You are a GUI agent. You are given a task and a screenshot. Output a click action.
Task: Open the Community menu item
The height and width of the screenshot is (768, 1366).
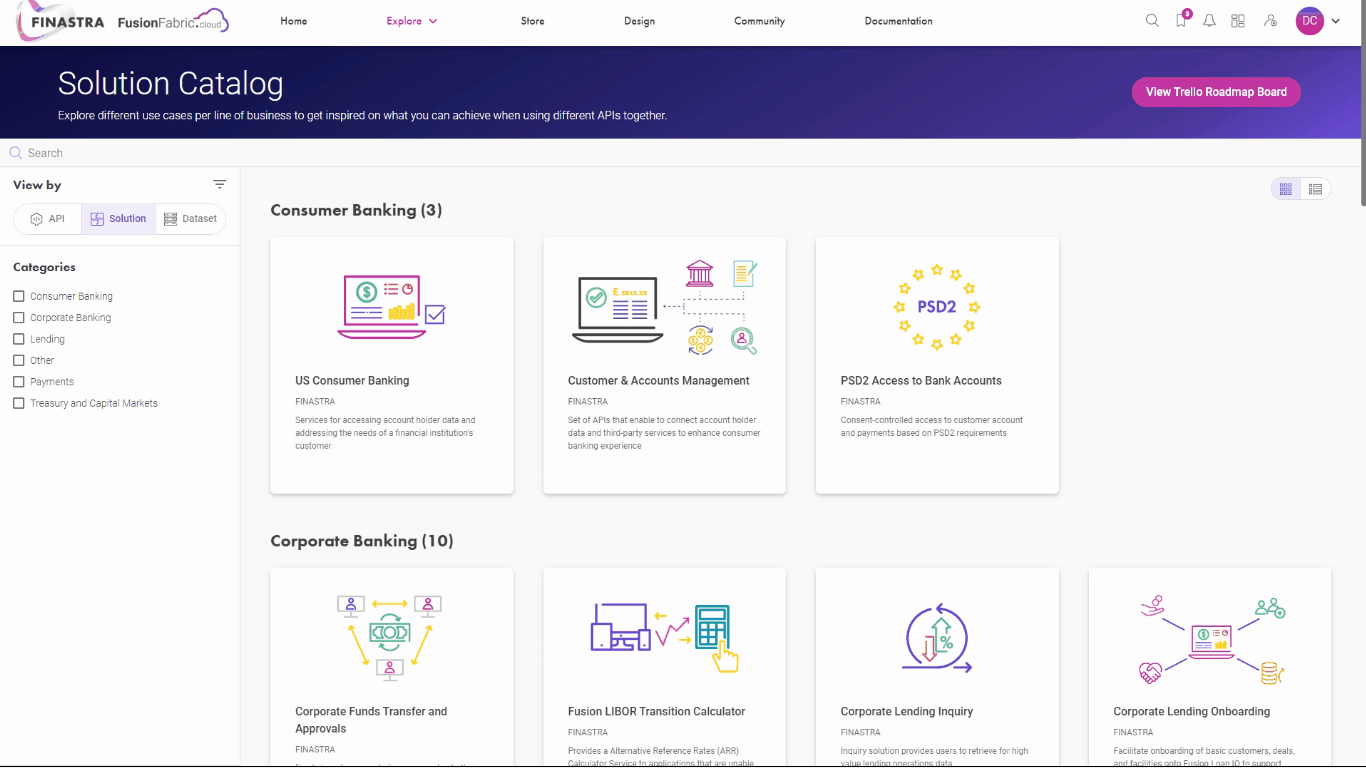point(760,21)
